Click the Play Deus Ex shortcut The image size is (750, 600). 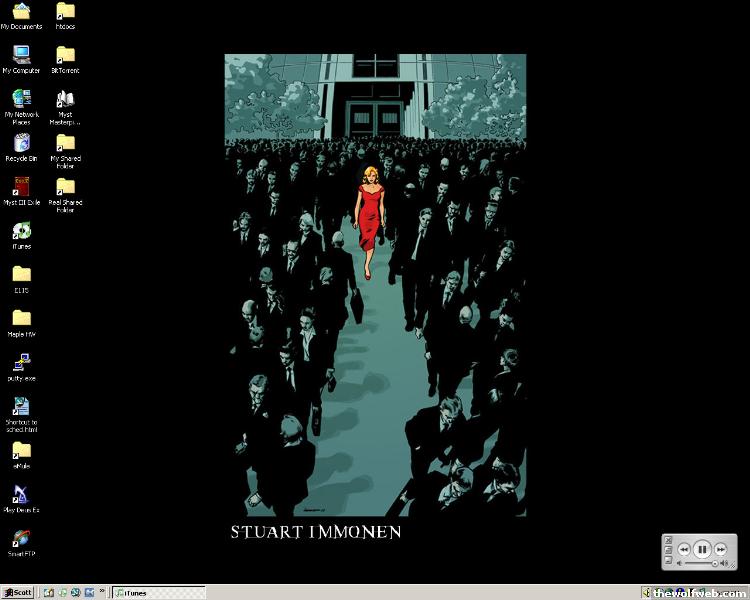[x=21, y=495]
